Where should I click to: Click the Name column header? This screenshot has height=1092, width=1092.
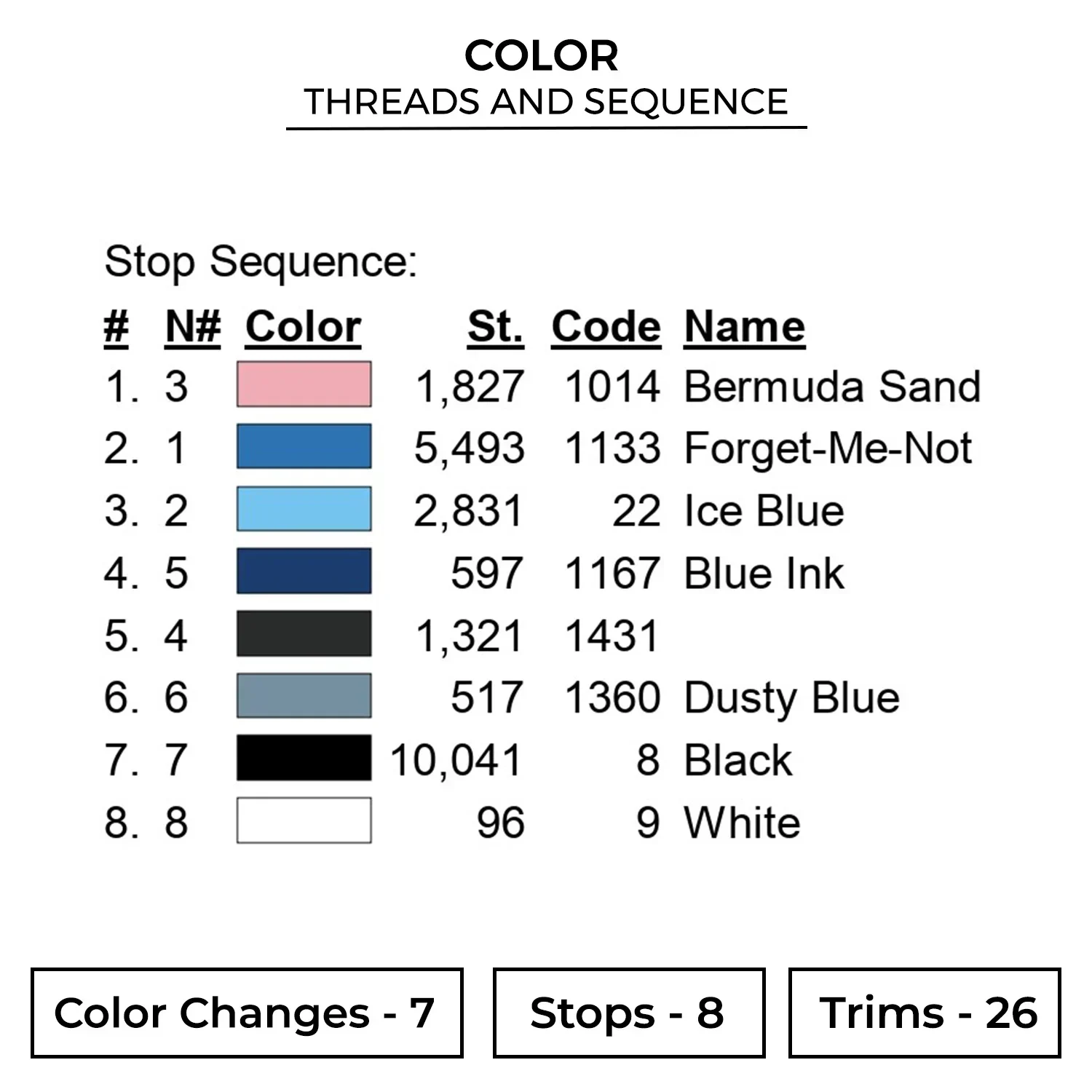tap(744, 327)
